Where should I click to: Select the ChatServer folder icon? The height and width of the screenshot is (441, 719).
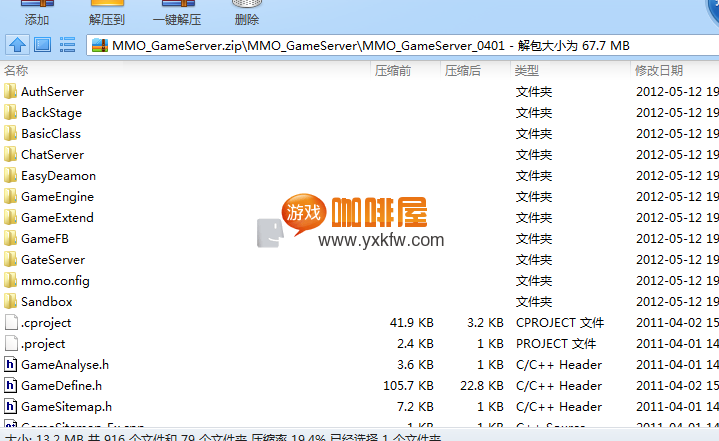coord(11,155)
